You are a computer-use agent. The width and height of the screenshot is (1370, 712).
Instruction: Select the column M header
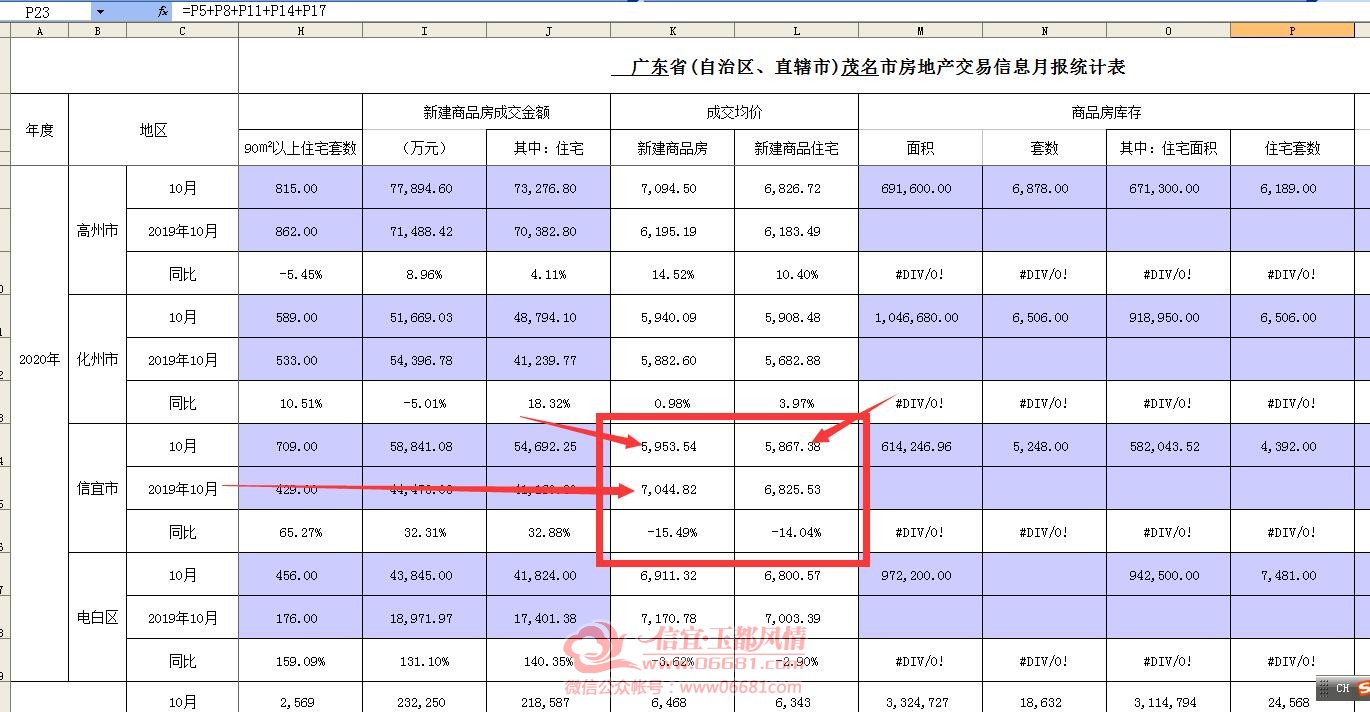click(920, 30)
